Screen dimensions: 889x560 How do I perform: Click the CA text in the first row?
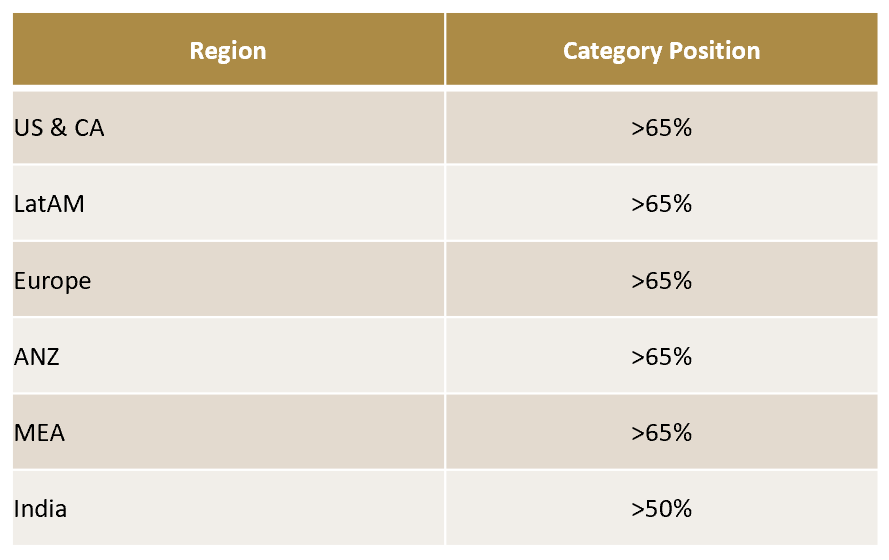89,128
